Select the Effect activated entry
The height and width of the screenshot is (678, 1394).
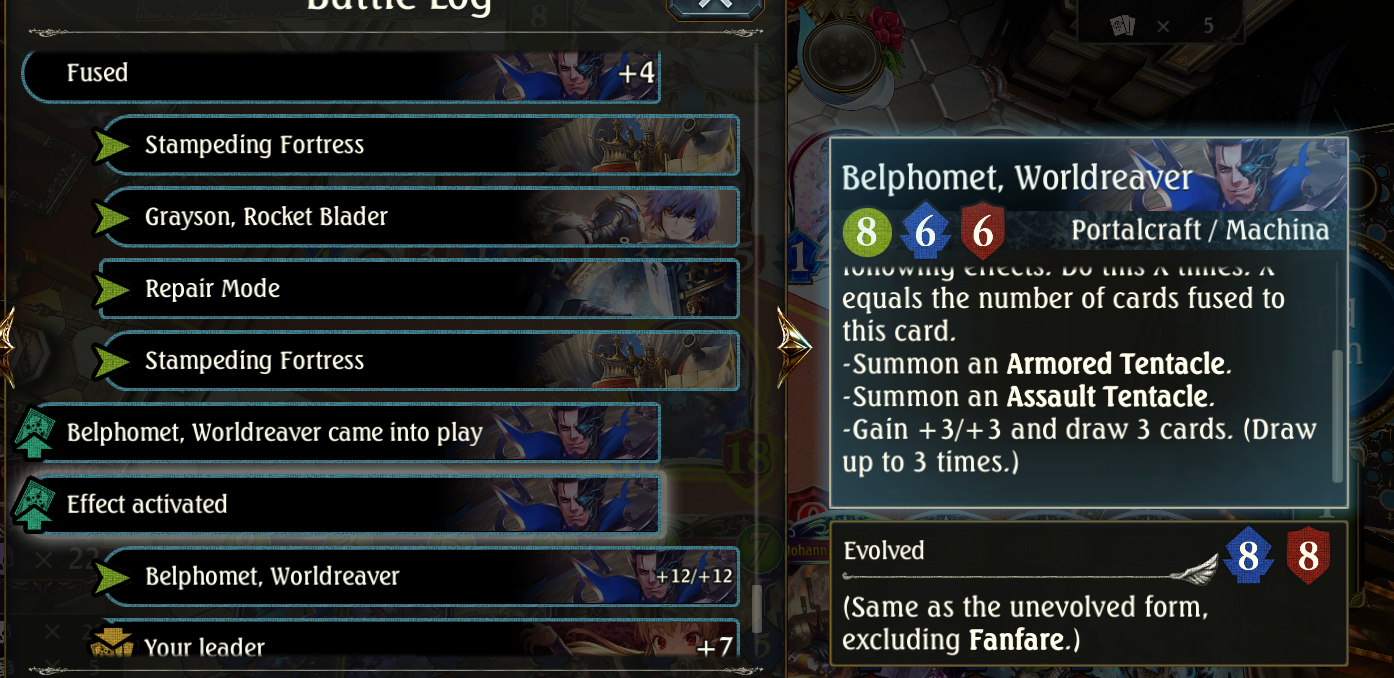click(340, 504)
